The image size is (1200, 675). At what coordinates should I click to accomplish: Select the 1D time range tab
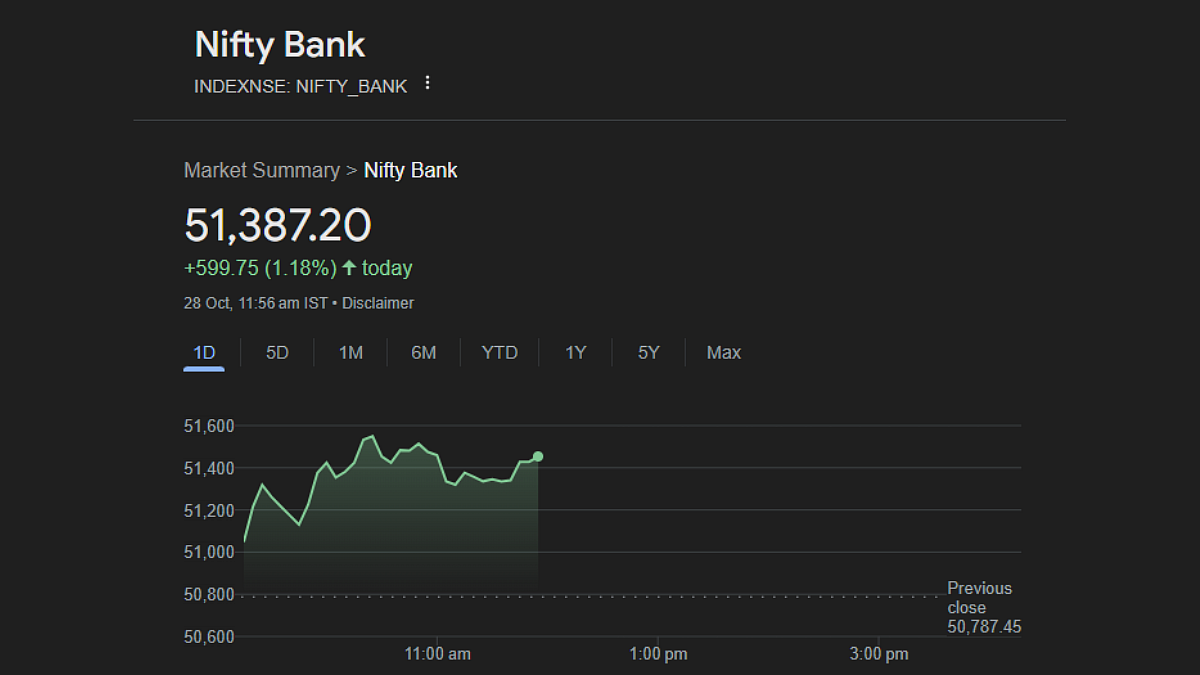click(204, 352)
